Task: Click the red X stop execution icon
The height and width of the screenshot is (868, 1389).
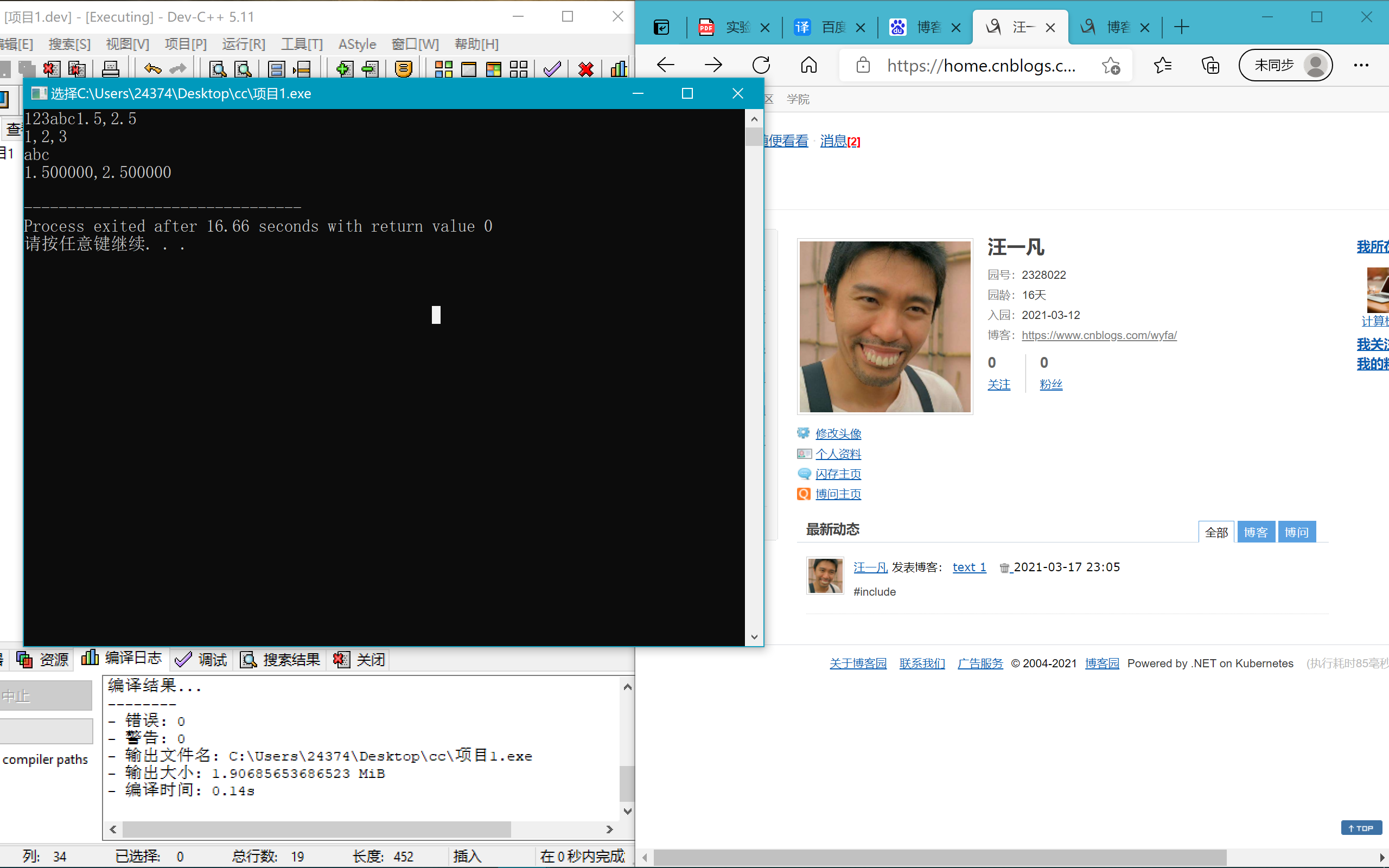Action: coord(585,69)
